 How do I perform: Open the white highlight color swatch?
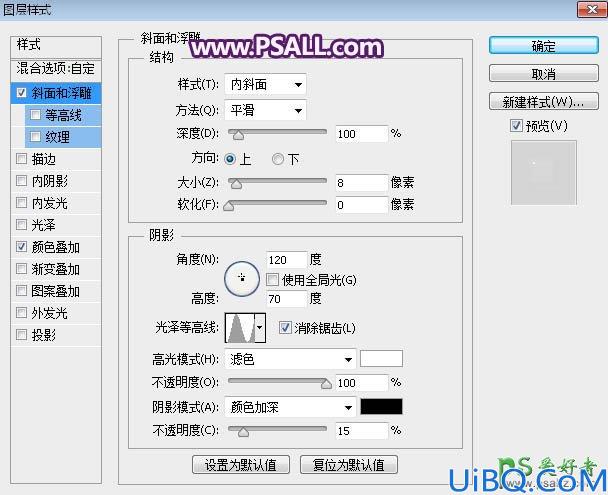pos(381,359)
